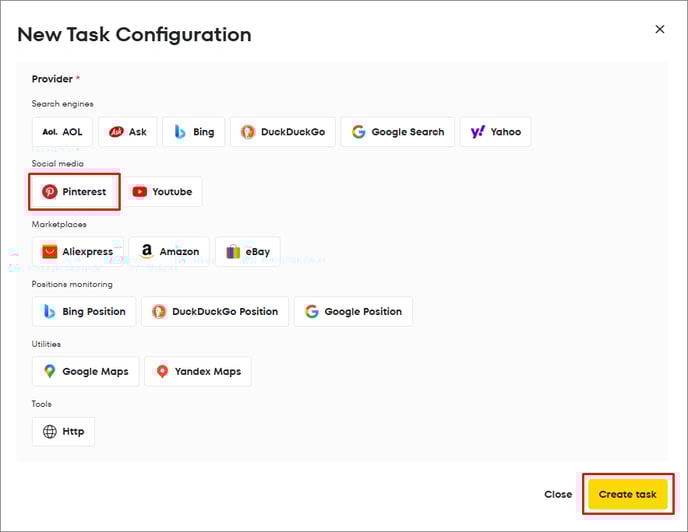Click the Create task button
Screen dimensions: 688x532
point(628,494)
